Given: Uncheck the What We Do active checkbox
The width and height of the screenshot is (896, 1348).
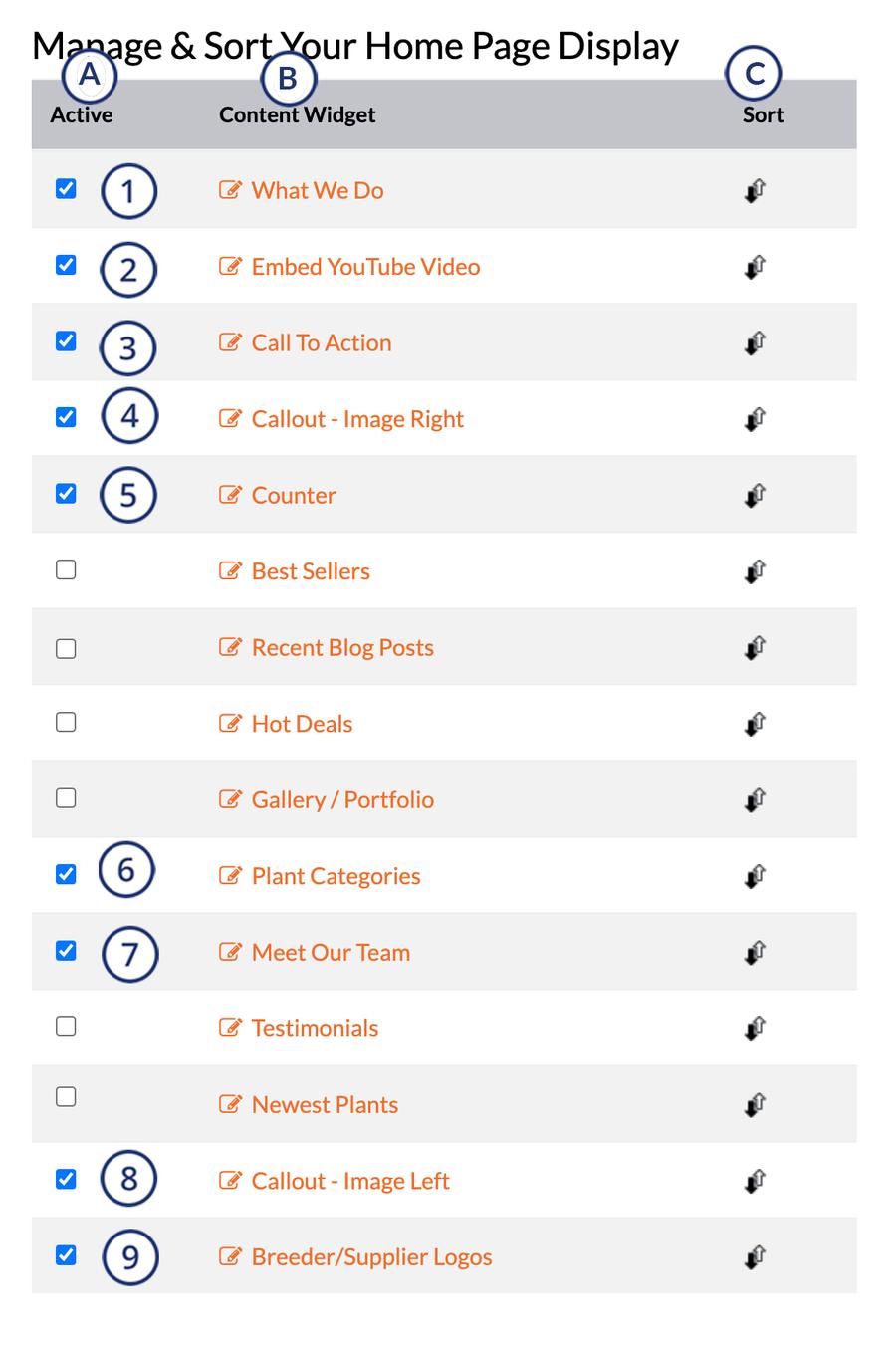Looking at the screenshot, I should point(66,188).
